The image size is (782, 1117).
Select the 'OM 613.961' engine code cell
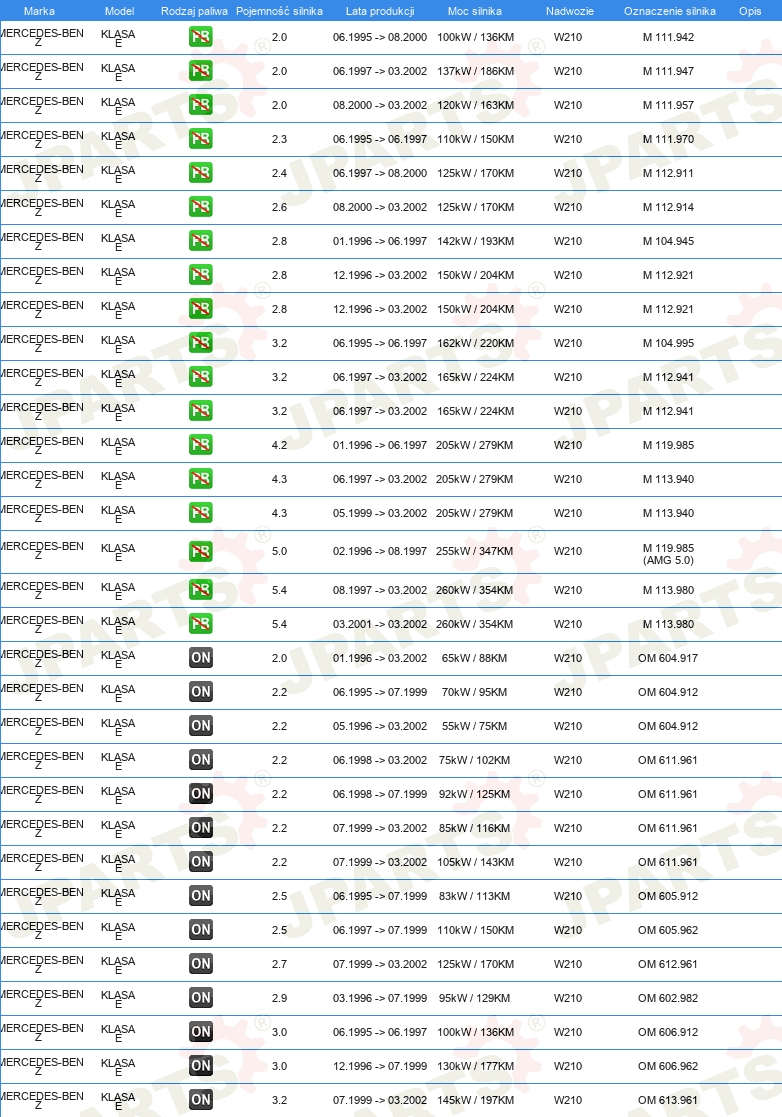668,1100
